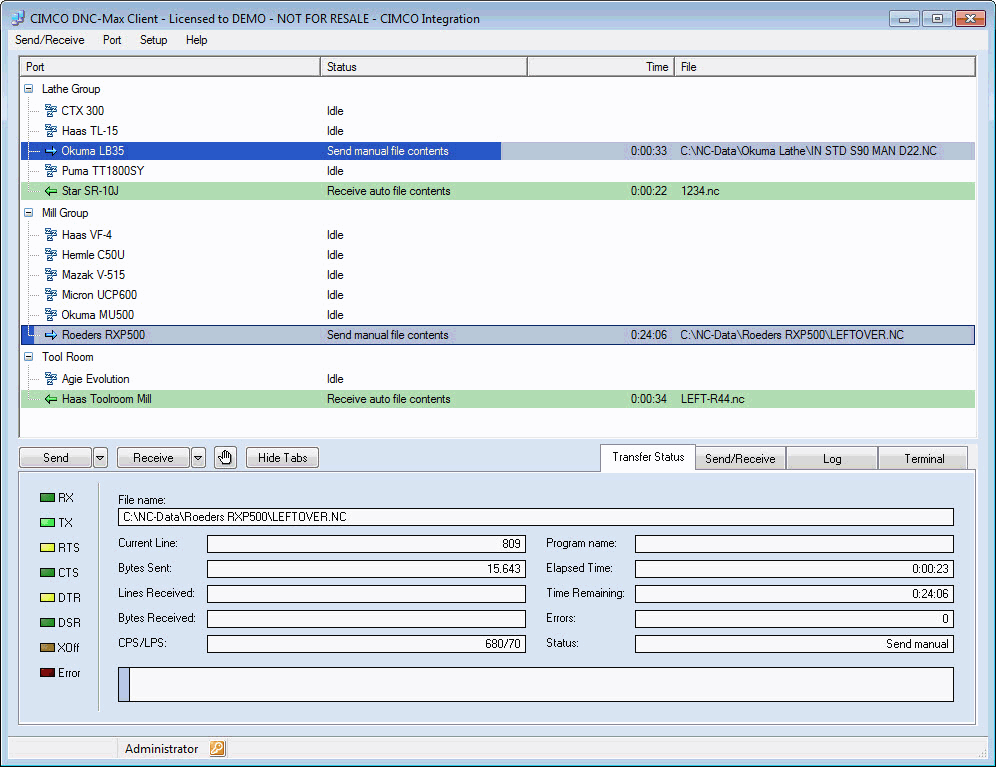Click the RX indicator light
996x767 pixels.
[x=48, y=498]
